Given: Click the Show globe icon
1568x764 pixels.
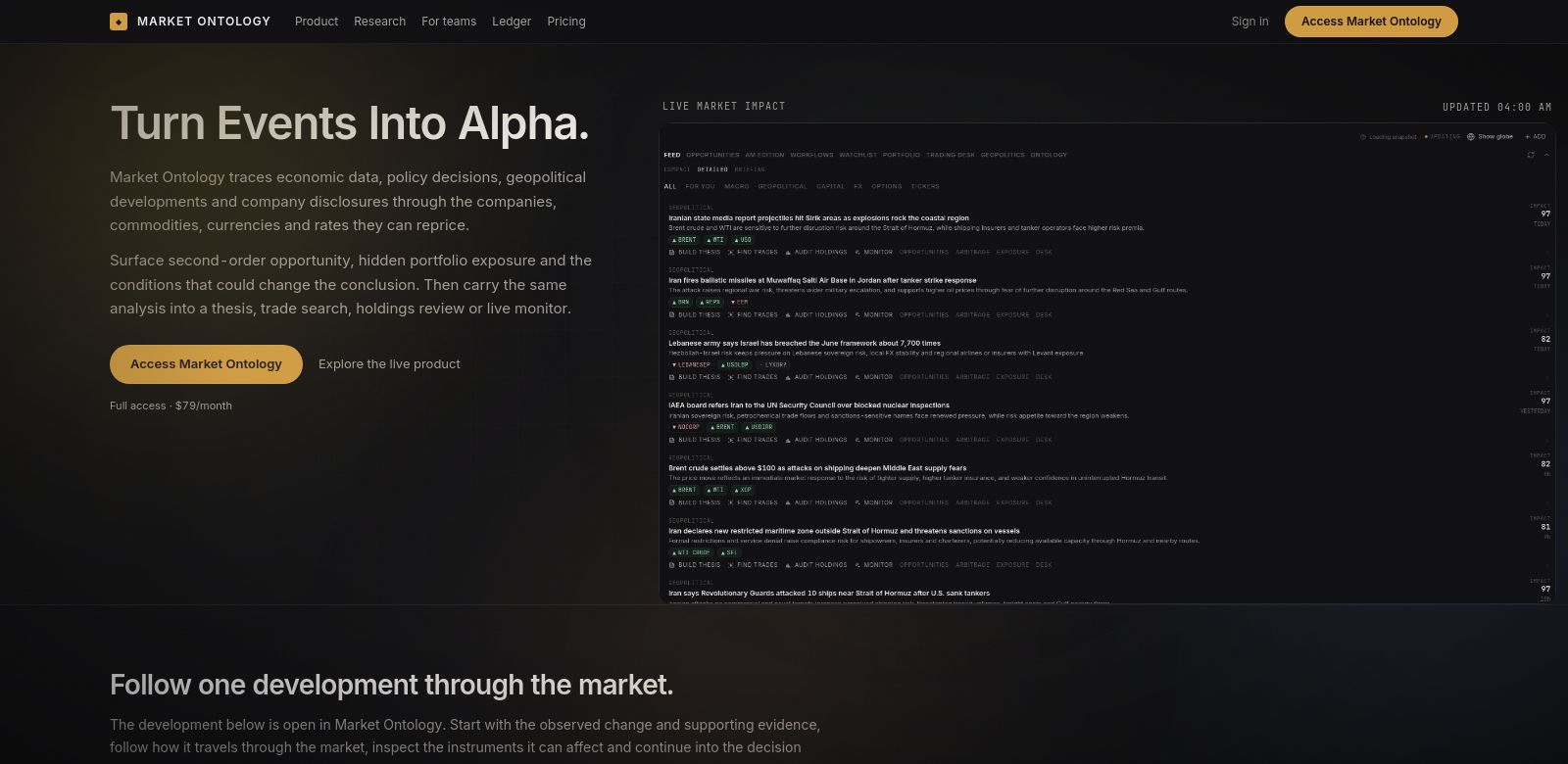Looking at the screenshot, I should (1471, 137).
